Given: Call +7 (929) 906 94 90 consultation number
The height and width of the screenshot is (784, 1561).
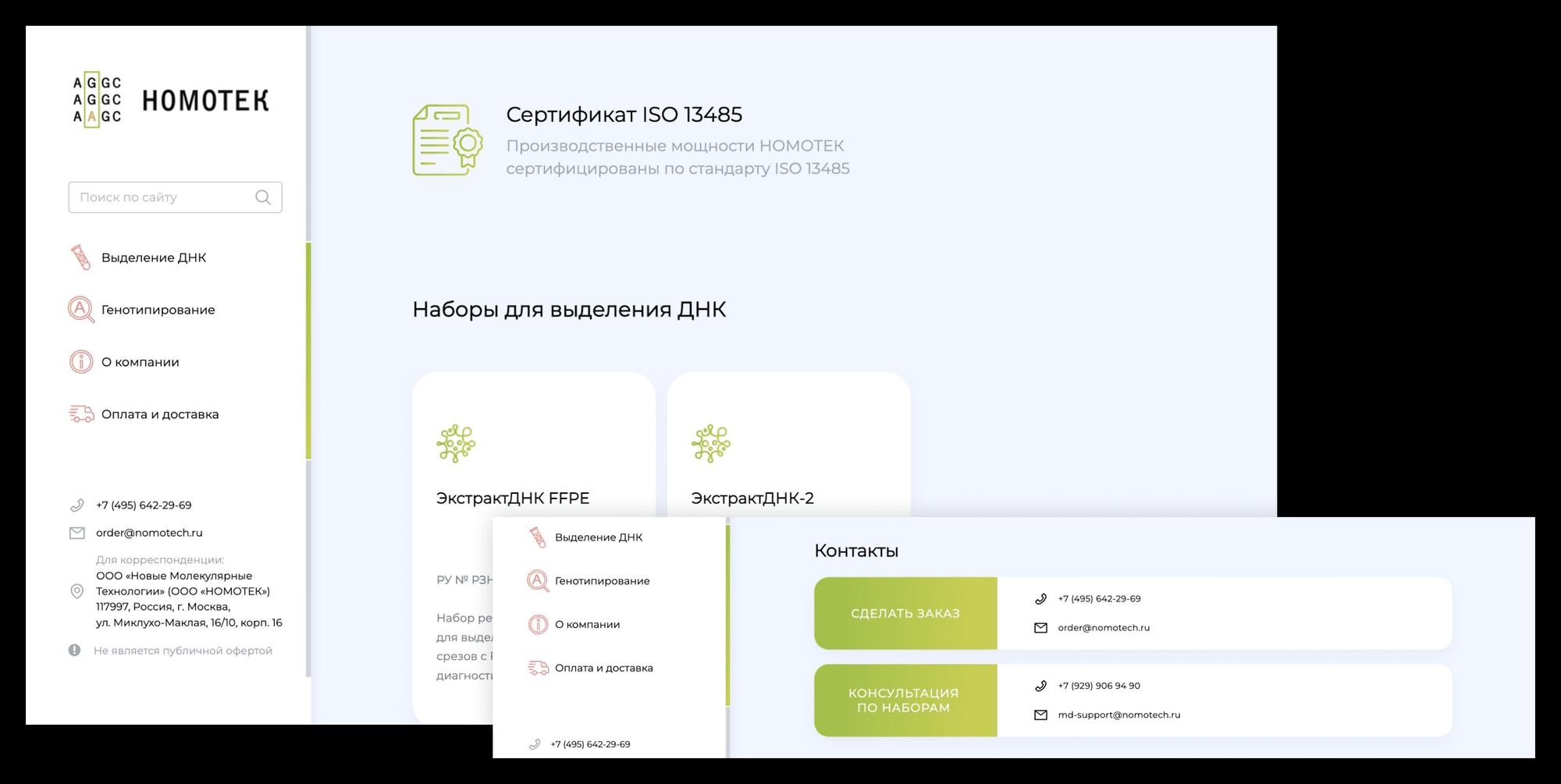Looking at the screenshot, I should coord(1099,686).
